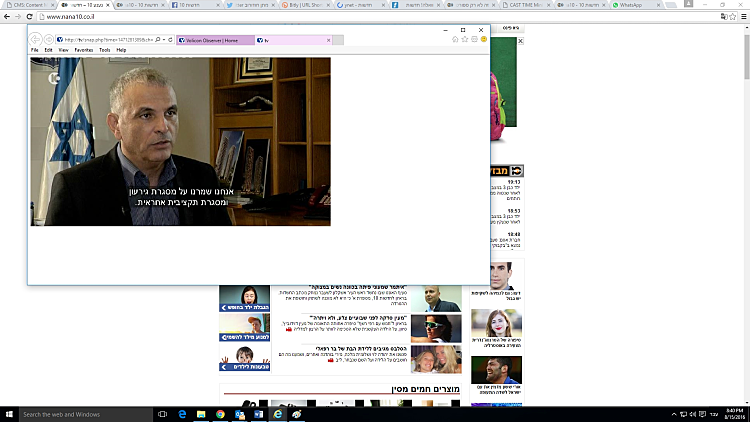Open the File menu in Internet Explorer
This screenshot has height=422, width=750.
click(35, 49)
